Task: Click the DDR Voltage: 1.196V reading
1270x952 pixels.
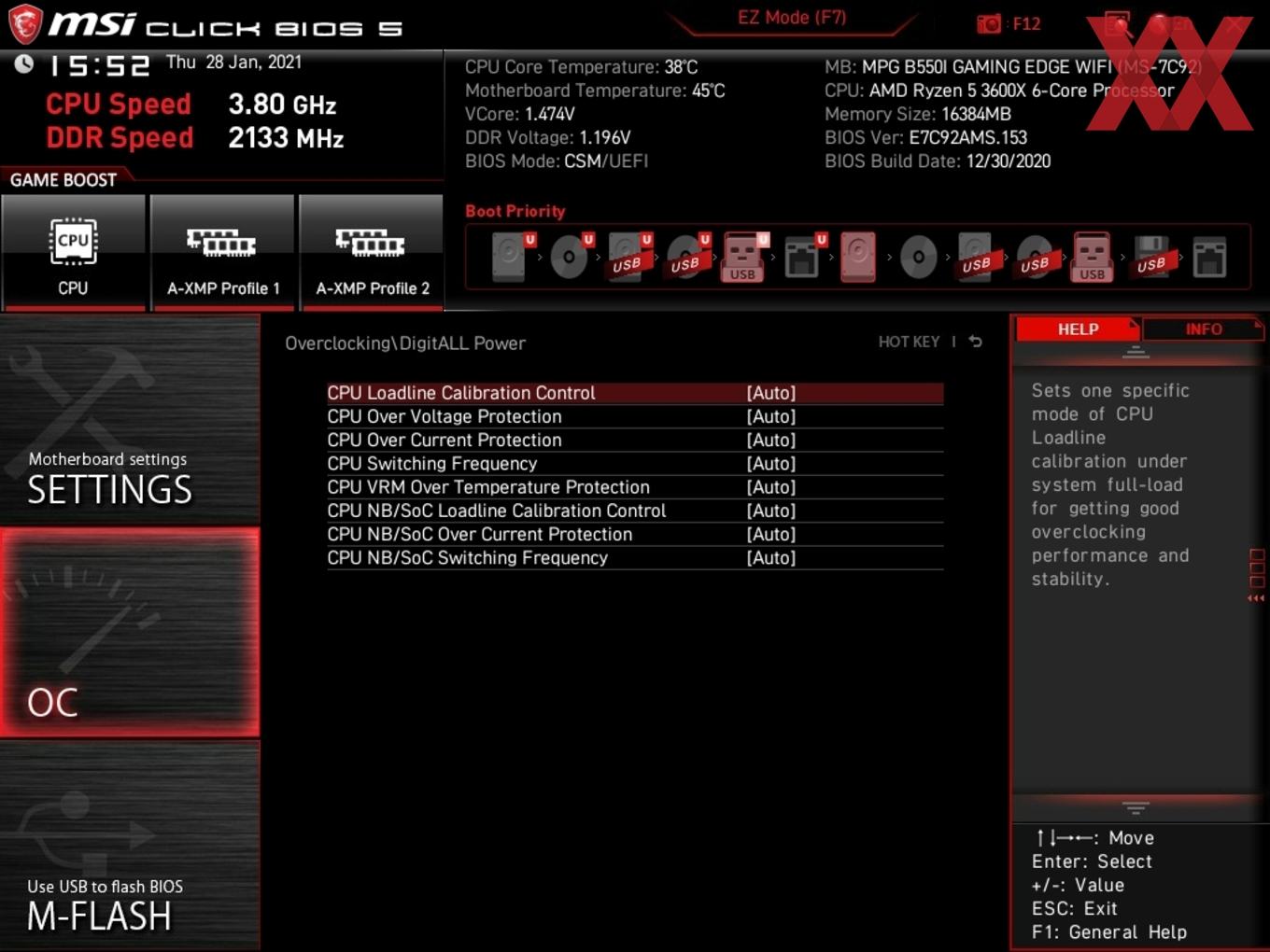Action: coord(547,138)
